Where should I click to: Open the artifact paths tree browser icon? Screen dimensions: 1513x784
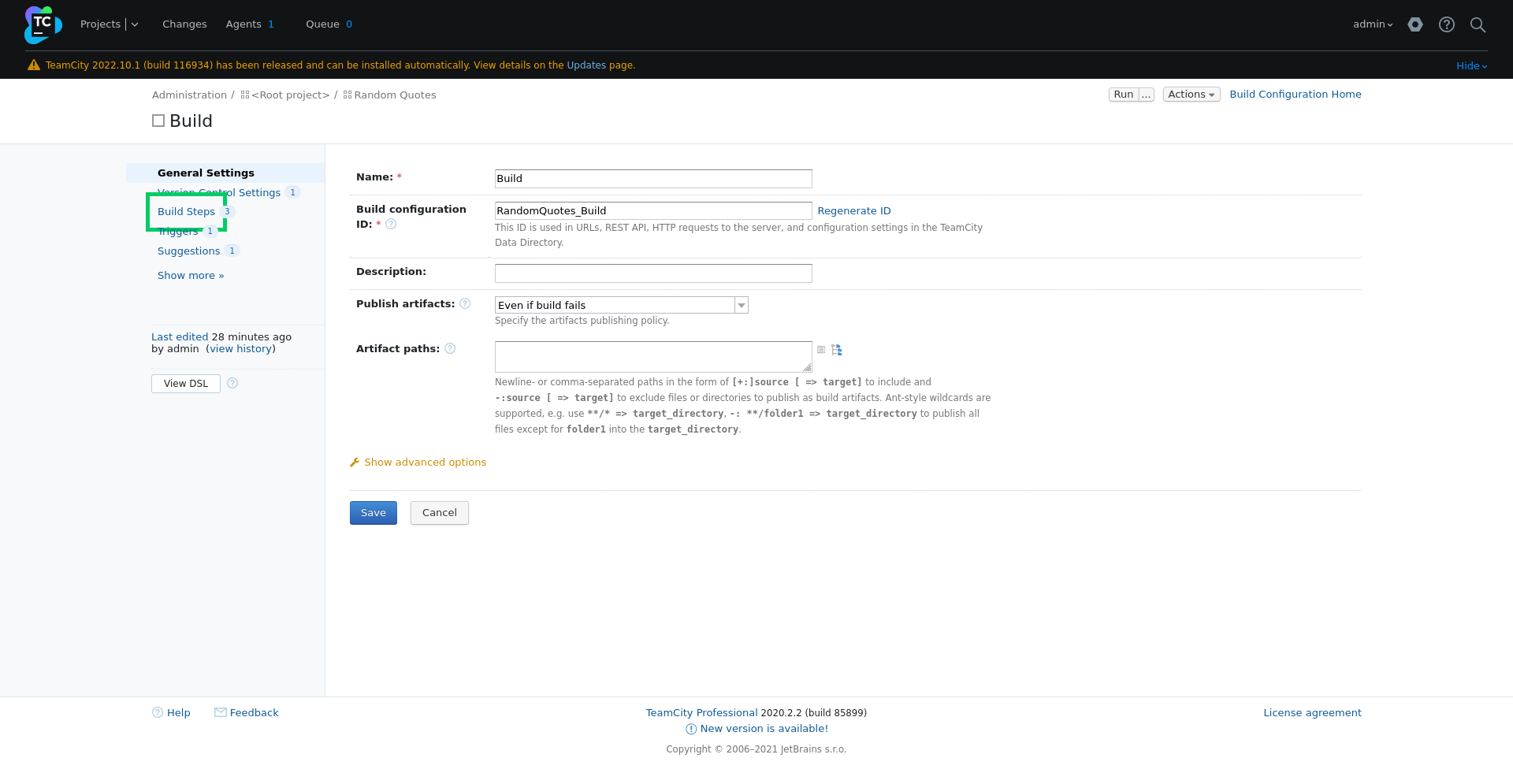837,350
